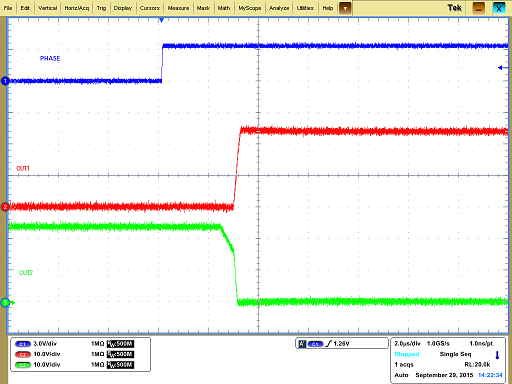512x384 pixels.
Task: Click the BW:500M bandwidth badge for C1
Action: (120, 344)
